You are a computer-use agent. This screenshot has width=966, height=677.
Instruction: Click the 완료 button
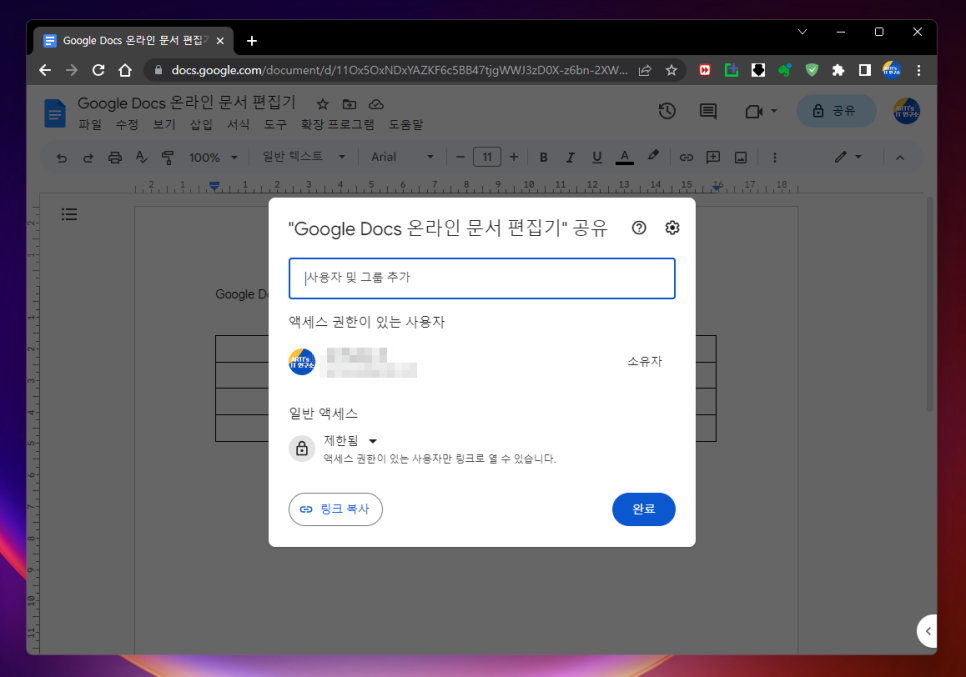click(x=643, y=509)
